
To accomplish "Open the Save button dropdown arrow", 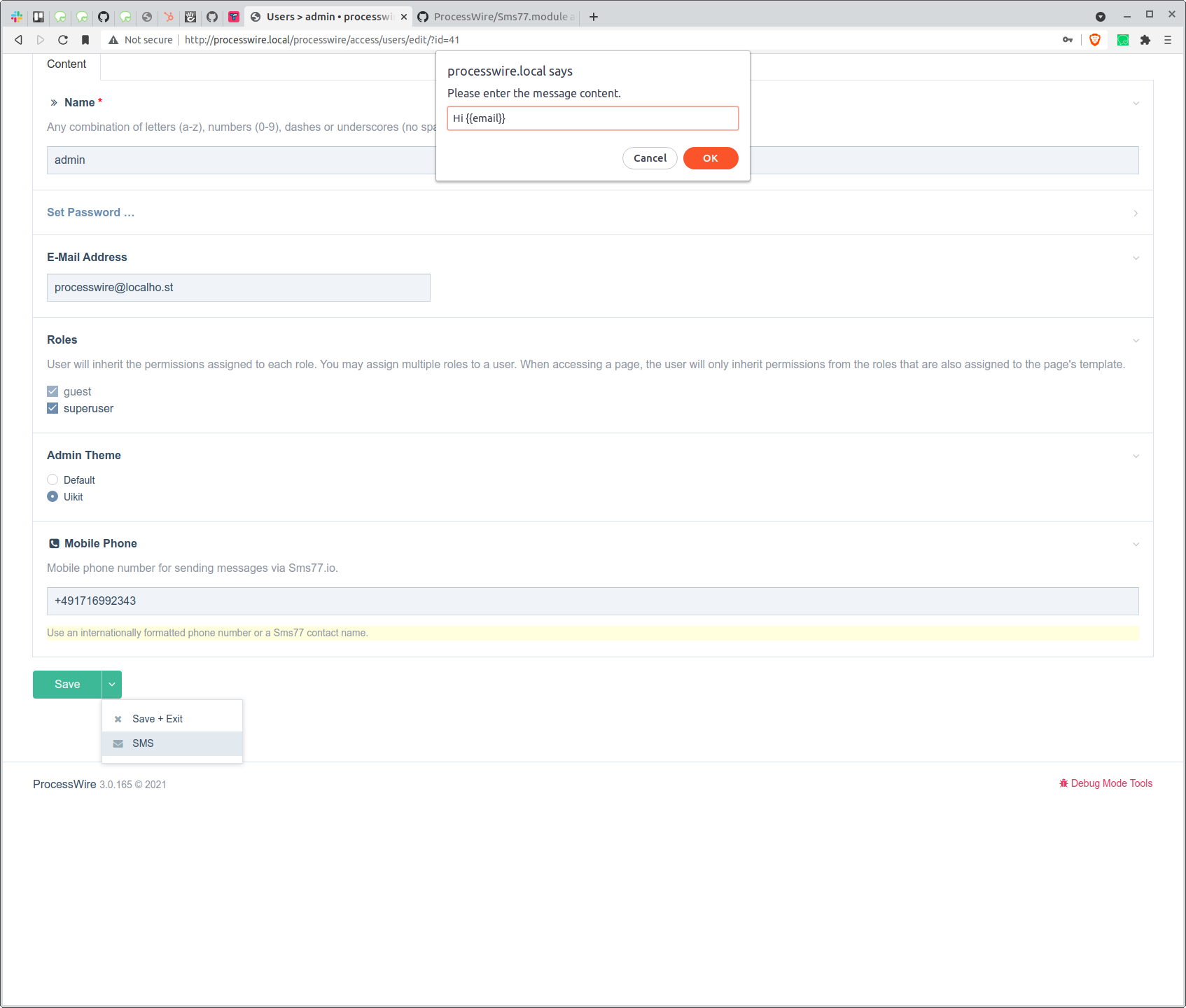I will (x=112, y=685).
